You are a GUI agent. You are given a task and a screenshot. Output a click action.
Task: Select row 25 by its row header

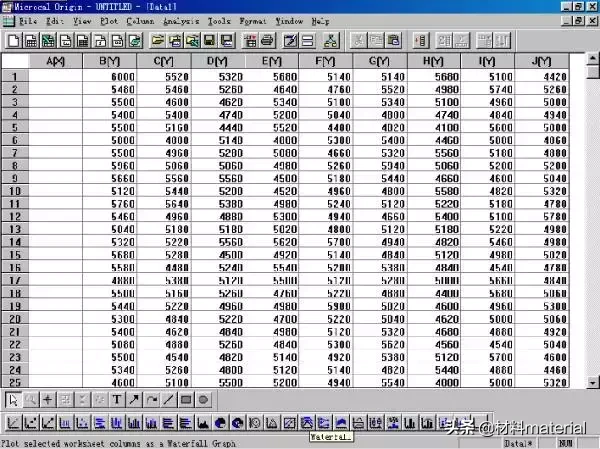coord(15,382)
